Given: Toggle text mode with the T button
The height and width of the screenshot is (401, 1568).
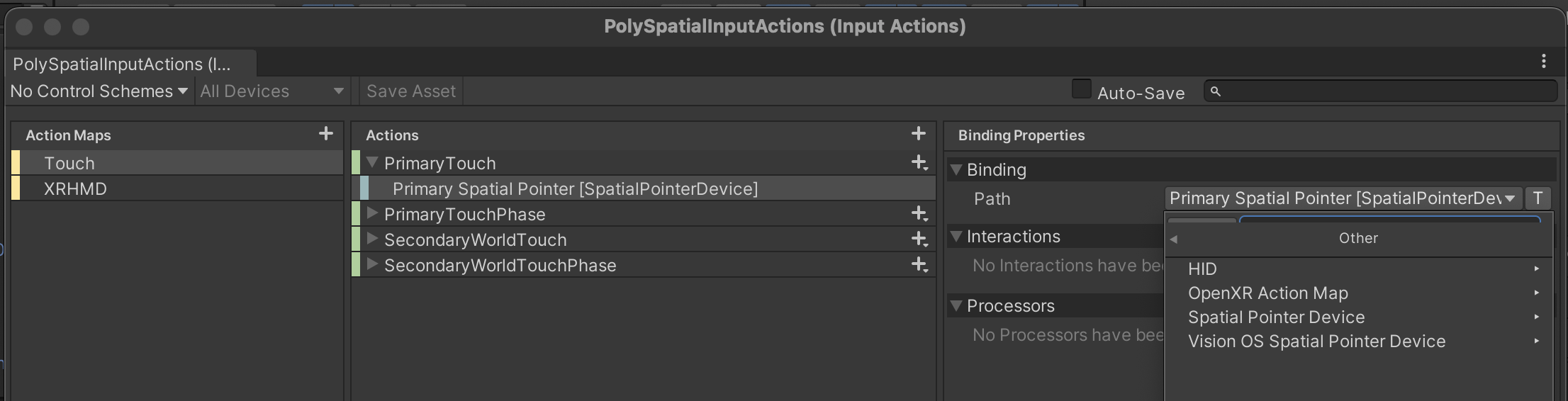Looking at the screenshot, I should 1538,198.
